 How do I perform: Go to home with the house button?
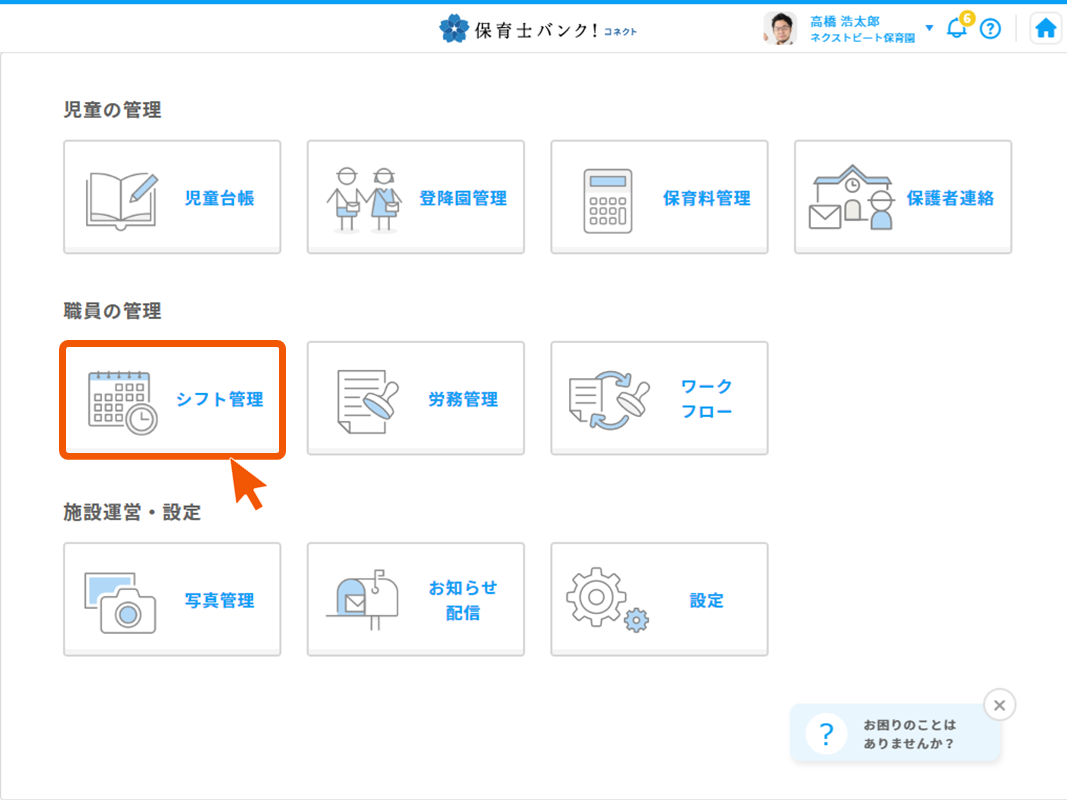click(1045, 29)
